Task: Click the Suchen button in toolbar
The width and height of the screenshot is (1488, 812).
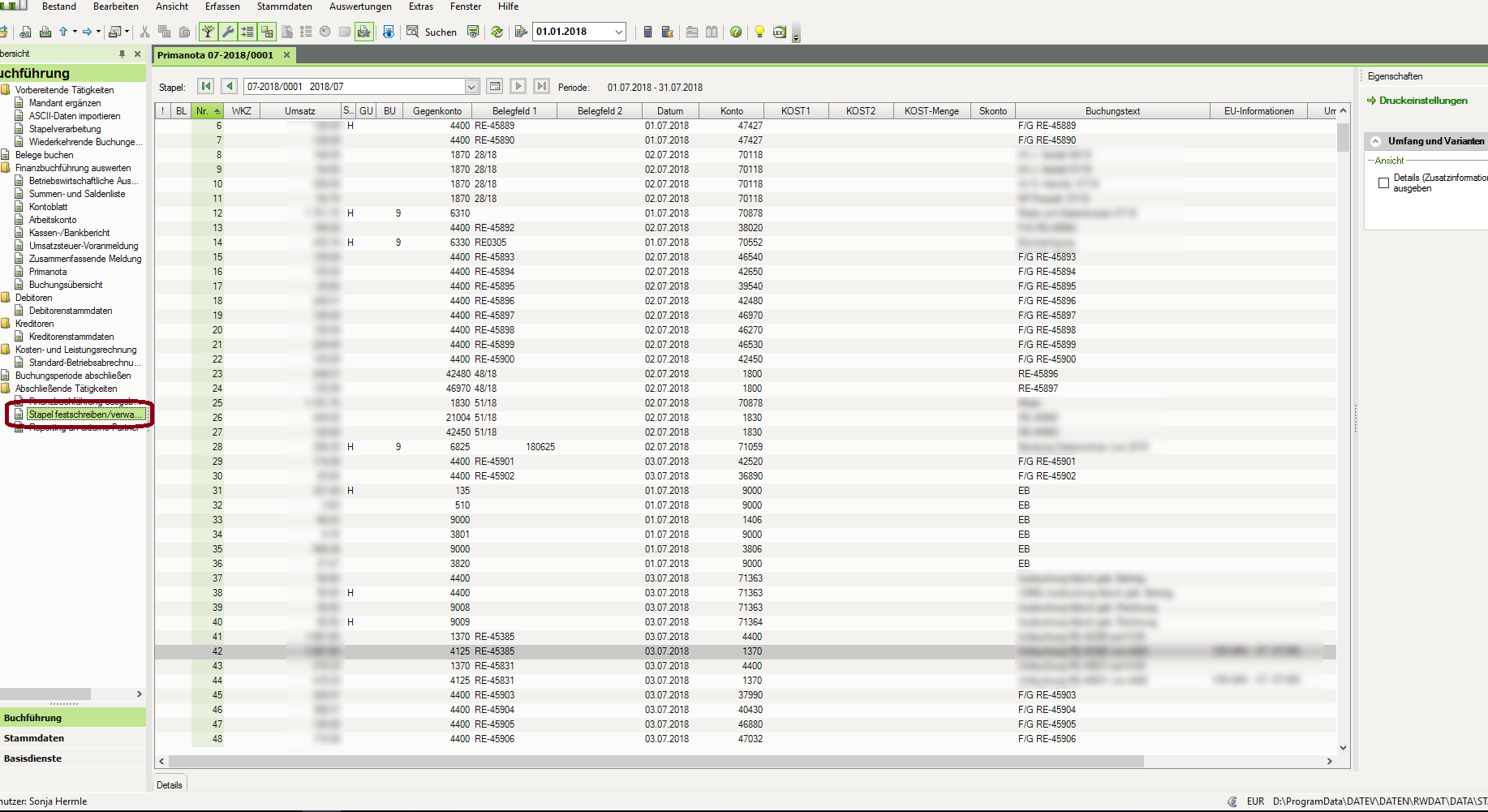Action: (x=432, y=32)
